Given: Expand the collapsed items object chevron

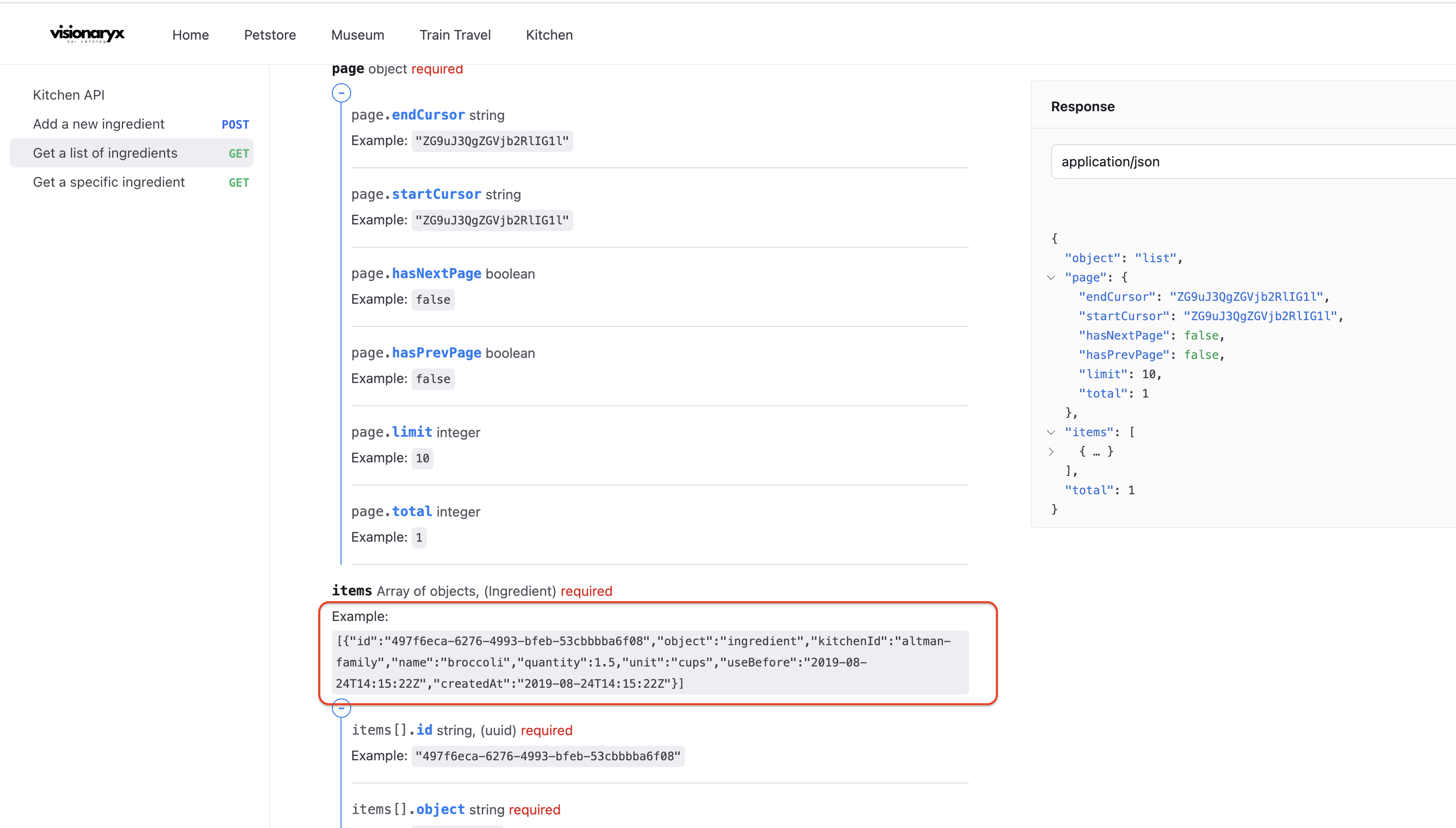Looking at the screenshot, I should pos(1051,452).
